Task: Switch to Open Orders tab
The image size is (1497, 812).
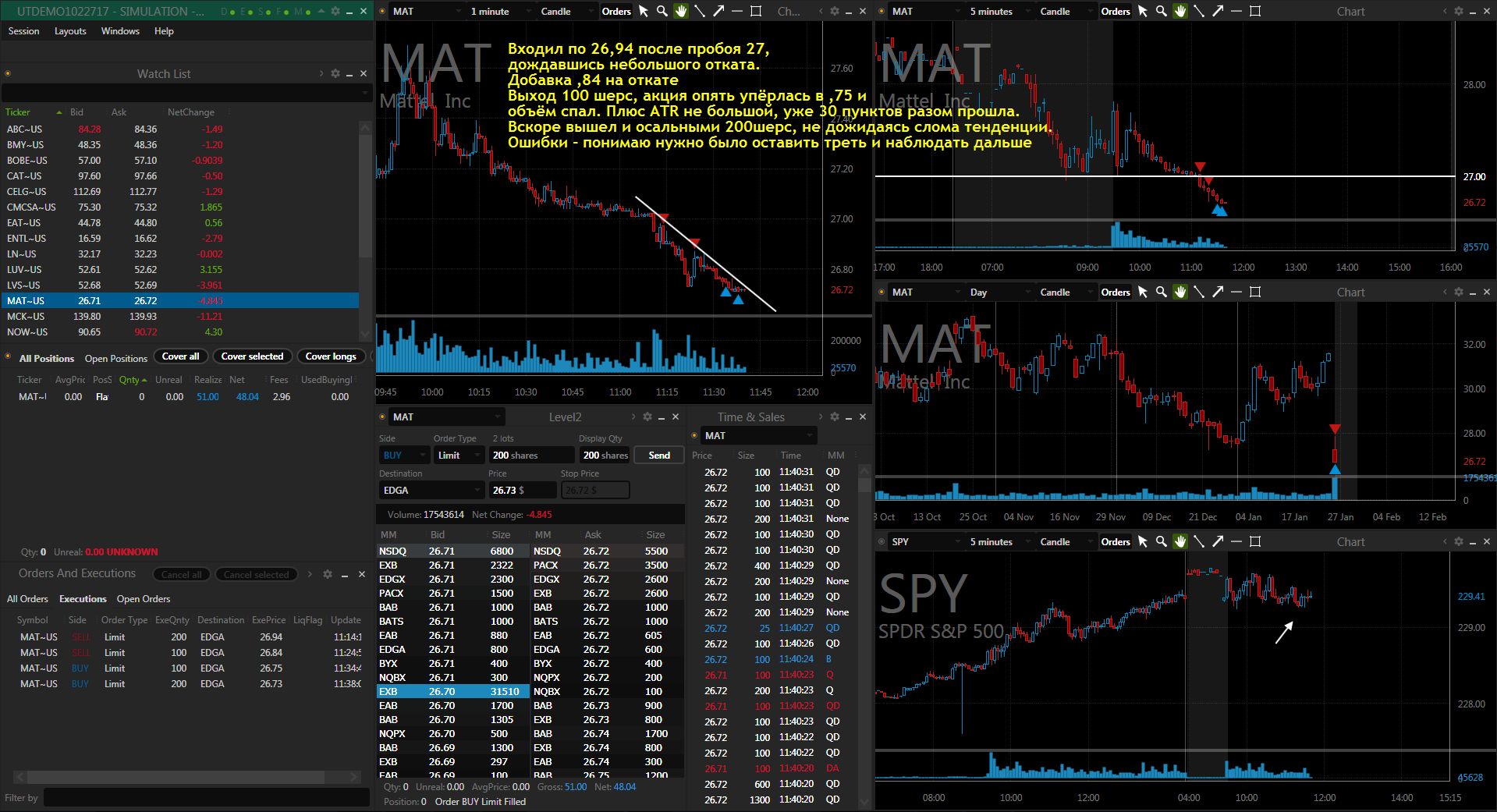Action: pos(144,598)
